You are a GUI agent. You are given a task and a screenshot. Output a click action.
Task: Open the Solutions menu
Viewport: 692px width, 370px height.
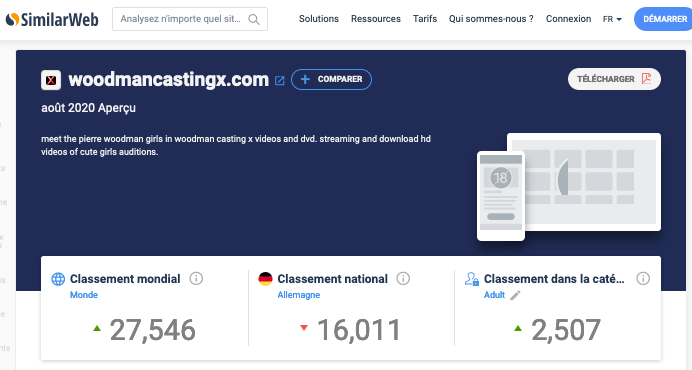click(x=319, y=19)
